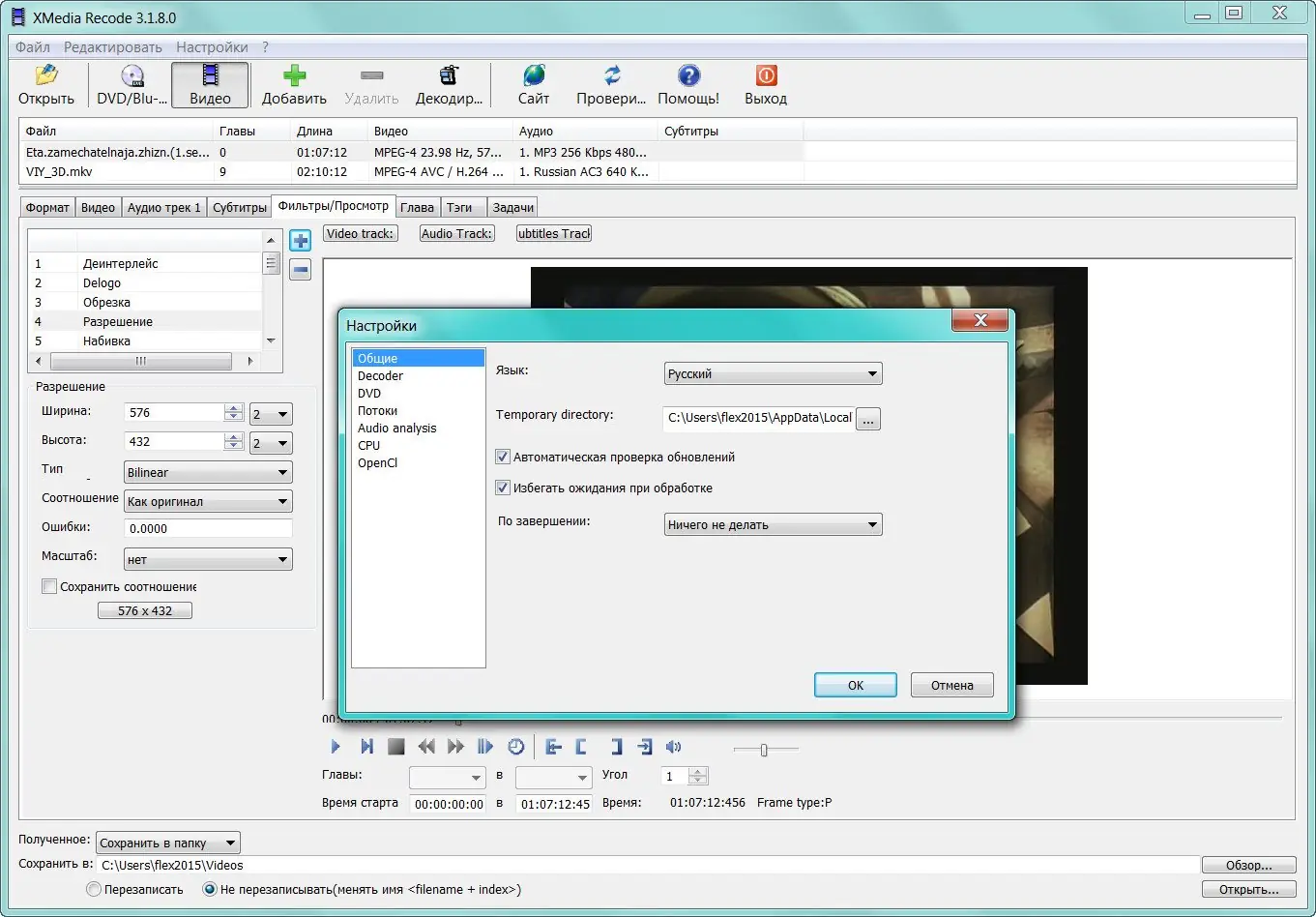Viewport: 1316px width, 917px height.
Task: Select the Видео toolbar button
Action: [x=210, y=85]
